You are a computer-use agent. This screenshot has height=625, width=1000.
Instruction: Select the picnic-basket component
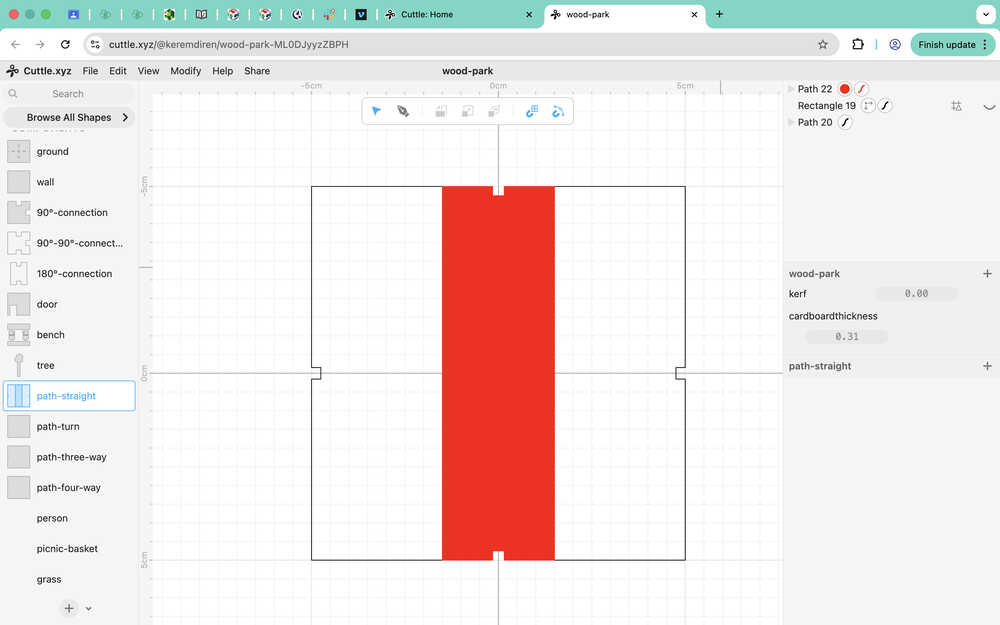click(69, 548)
